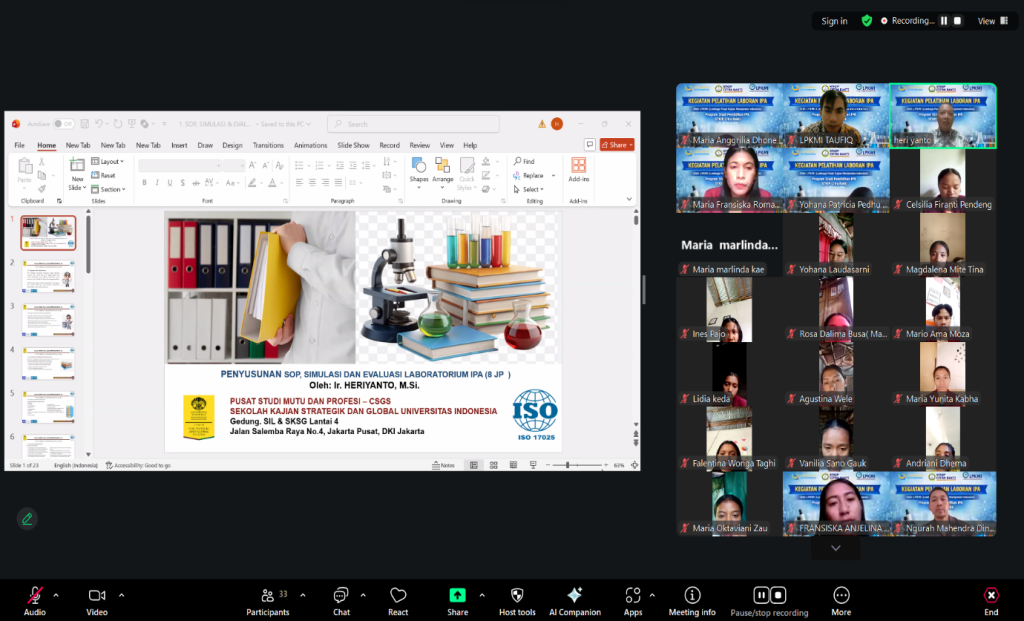Click the Sign in button
This screenshot has height=621, width=1024.
click(834, 21)
